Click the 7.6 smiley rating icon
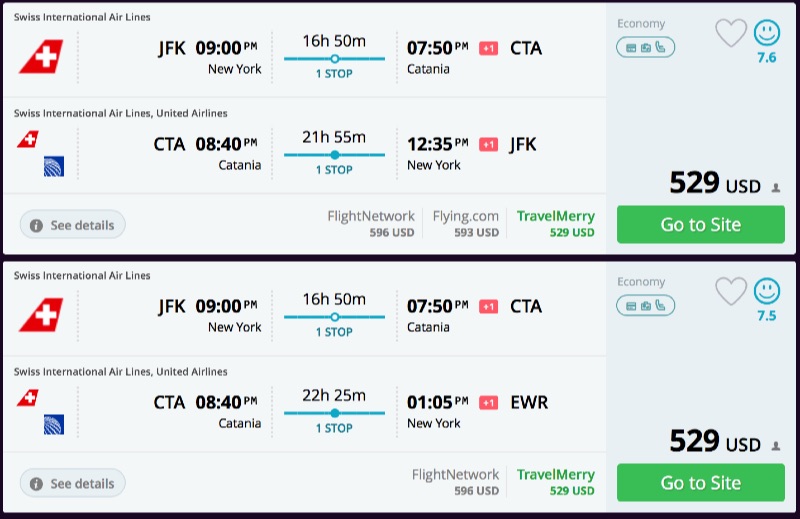The height and width of the screenshot is (519, 800). click(767, 34)
